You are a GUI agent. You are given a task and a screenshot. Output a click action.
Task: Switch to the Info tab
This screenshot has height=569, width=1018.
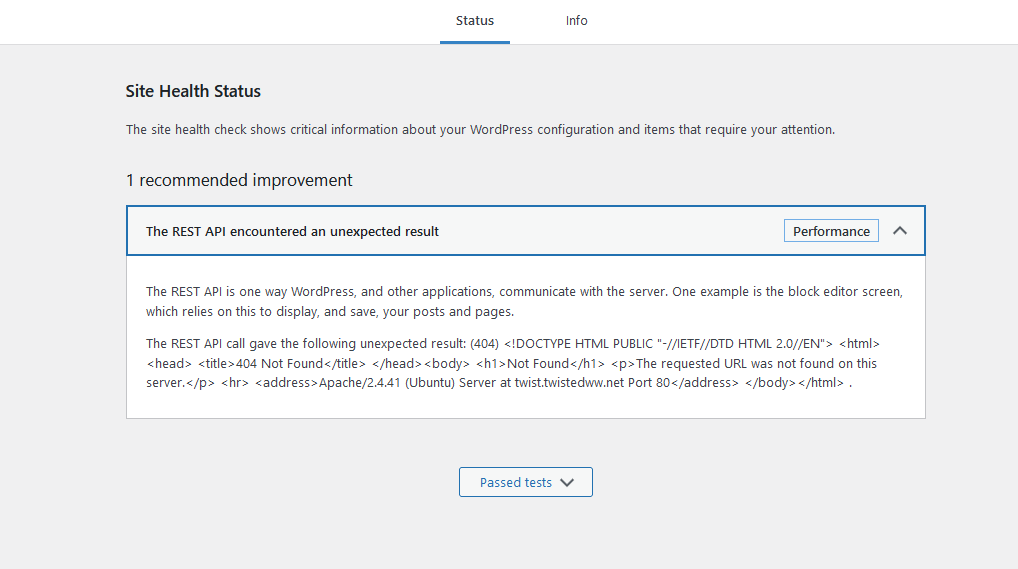(x=577, y=21)
